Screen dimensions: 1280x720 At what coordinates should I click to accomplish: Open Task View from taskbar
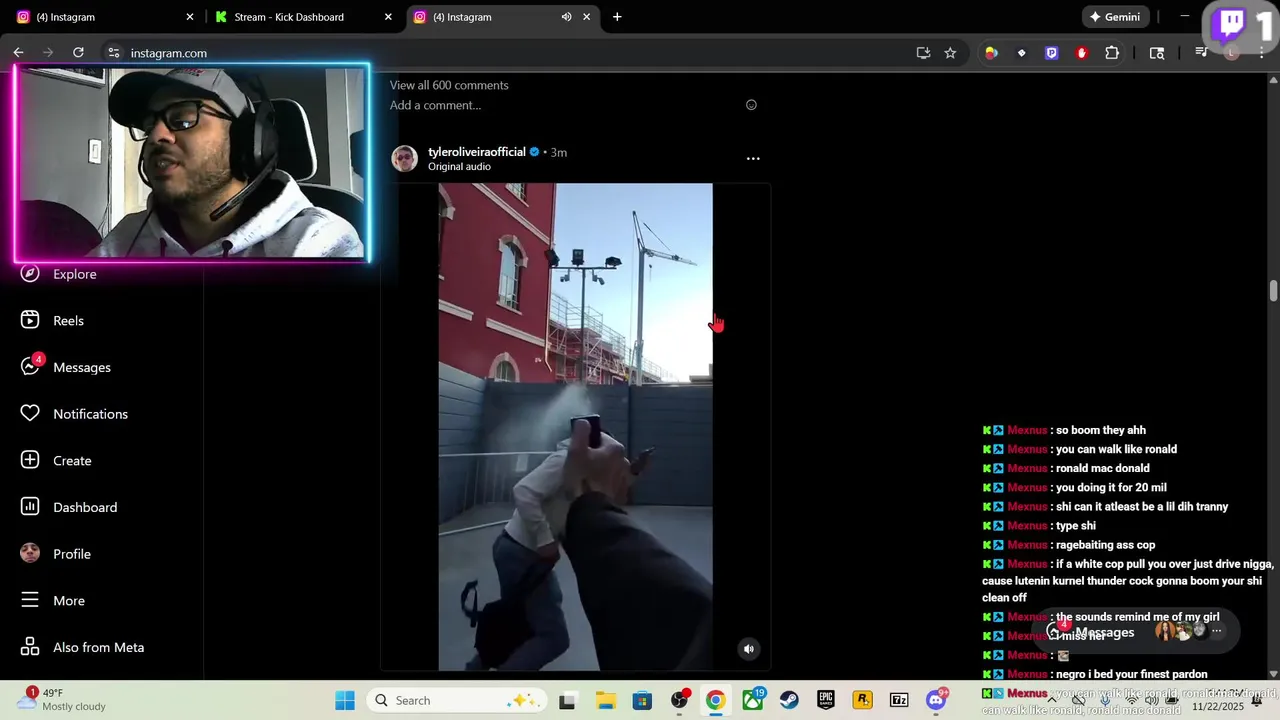coord(567,700)
